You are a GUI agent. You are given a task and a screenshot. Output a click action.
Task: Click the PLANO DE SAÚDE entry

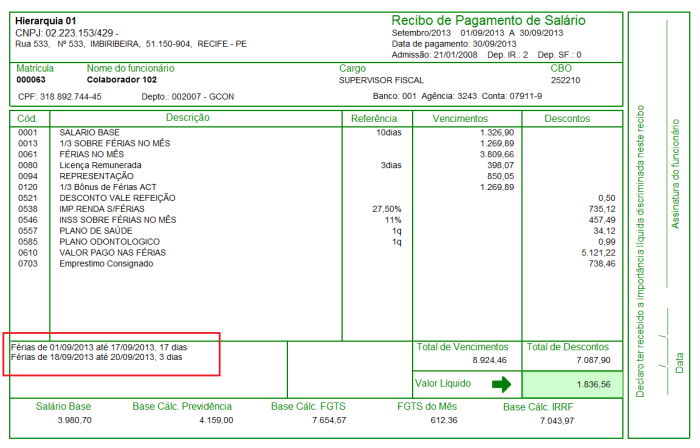coord(98,230)
